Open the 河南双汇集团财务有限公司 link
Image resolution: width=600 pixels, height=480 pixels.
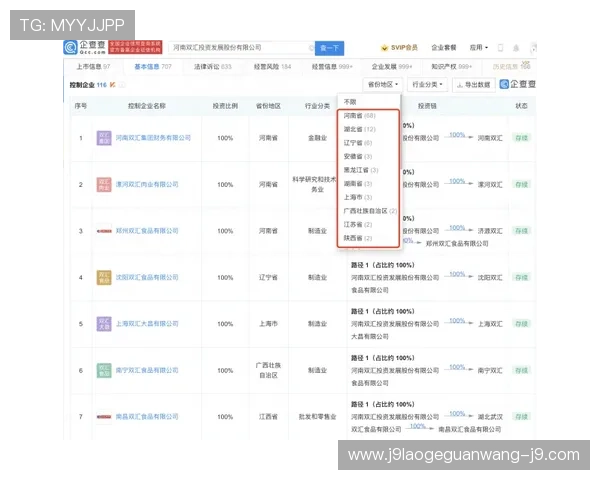tap(153, 138)
